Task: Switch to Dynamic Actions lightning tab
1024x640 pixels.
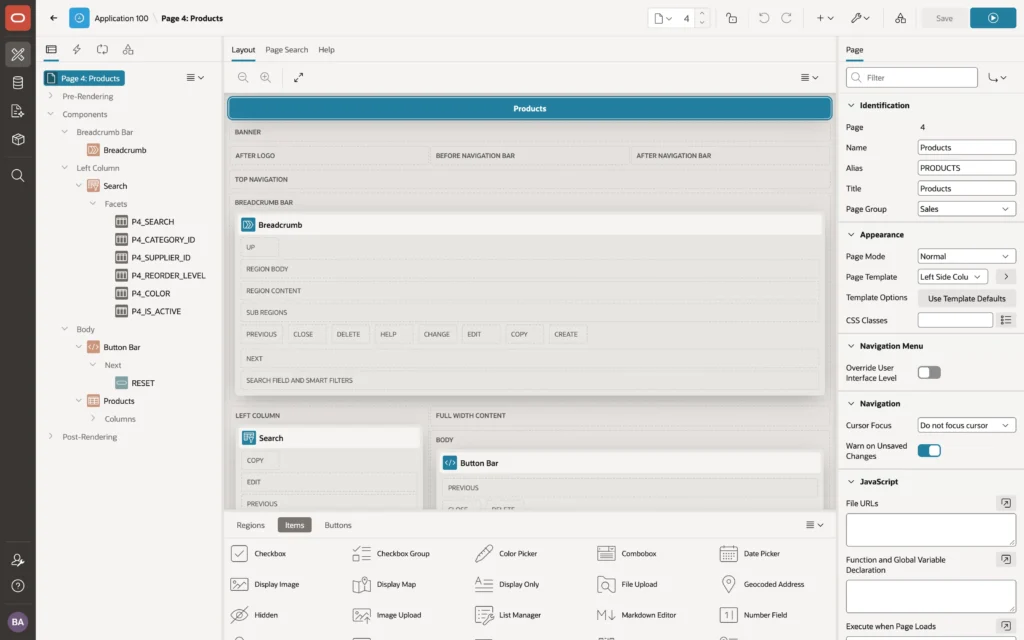Action: (76, 49)
